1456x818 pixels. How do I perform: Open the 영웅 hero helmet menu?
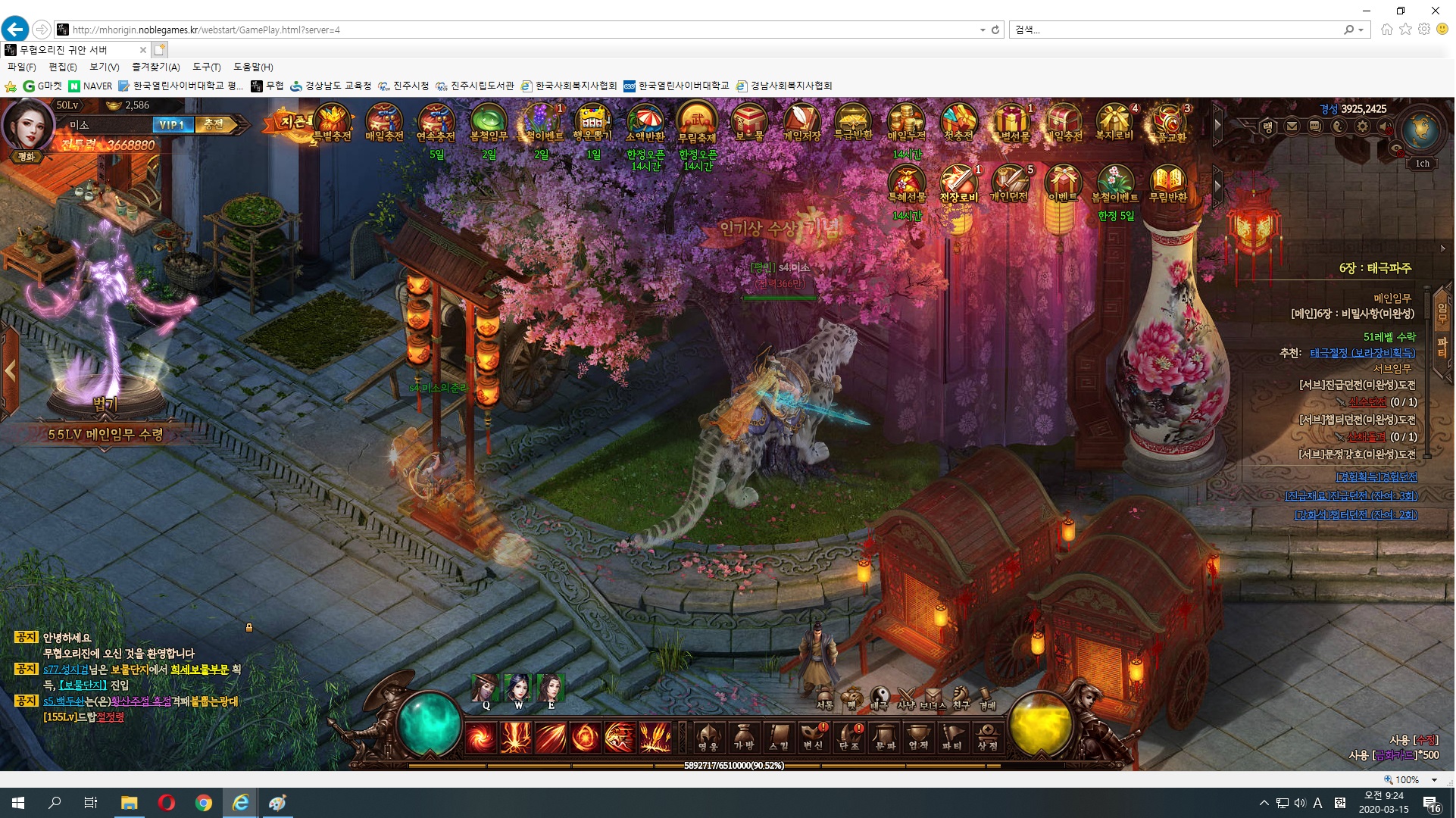708,737
